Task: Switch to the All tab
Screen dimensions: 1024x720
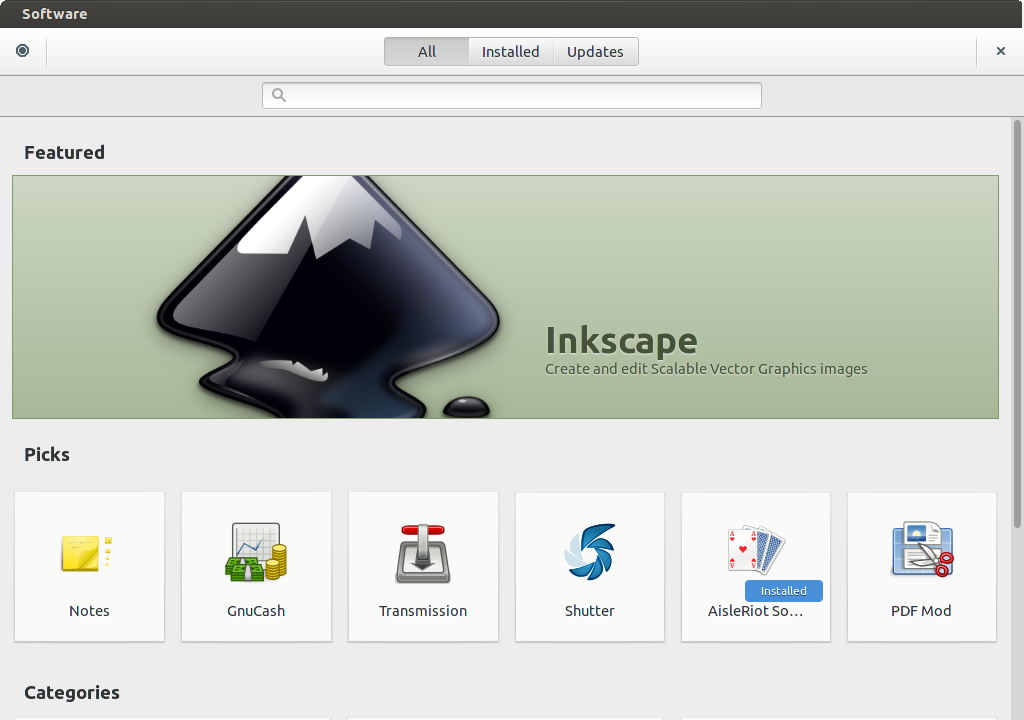Action: pos(426,52)
